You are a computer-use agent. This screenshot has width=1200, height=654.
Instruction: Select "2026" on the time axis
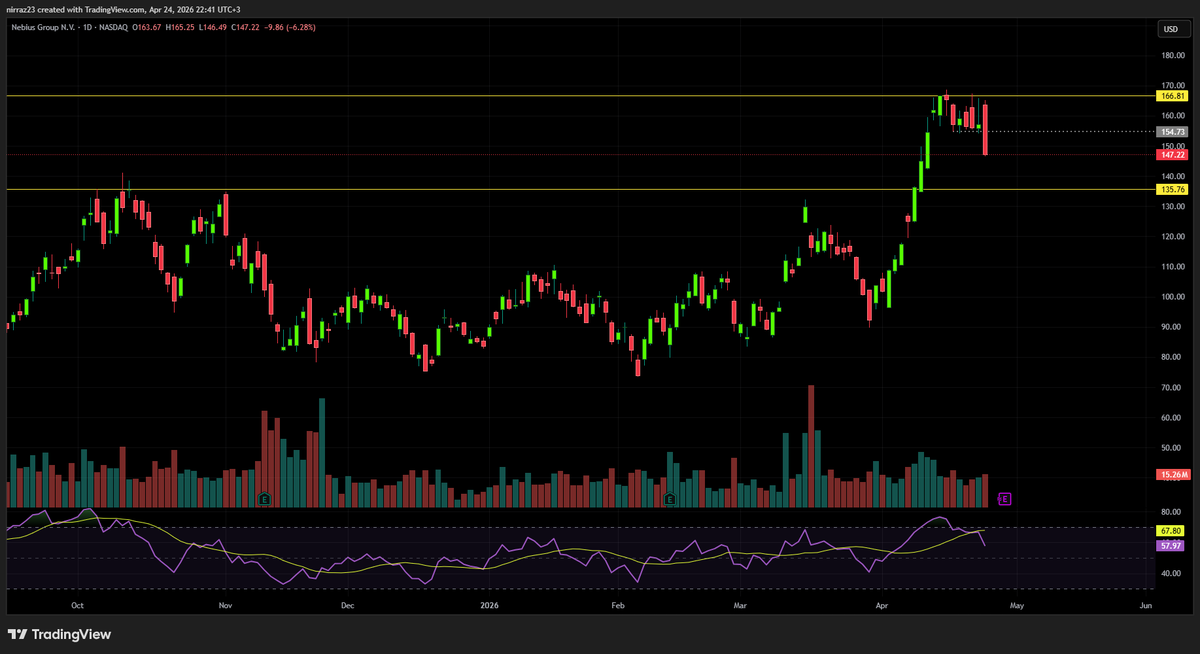489,605
